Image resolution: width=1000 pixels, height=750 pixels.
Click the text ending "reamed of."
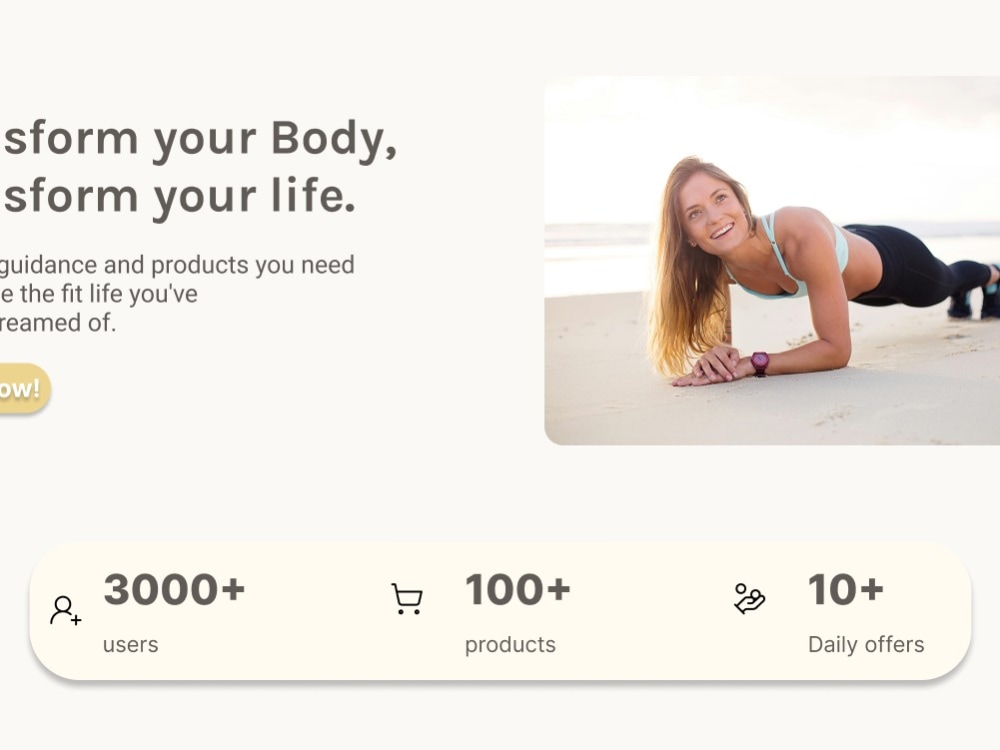pos(58,323)
